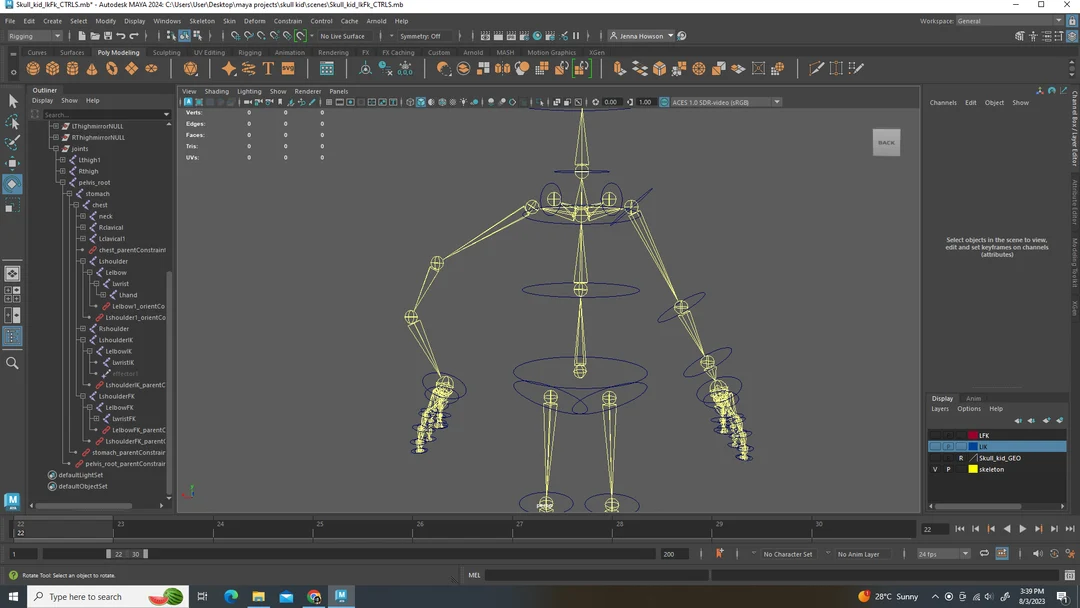Click the SVG import shelf icon
This screenshot has height=608, width=1080.
pos(288,69)
